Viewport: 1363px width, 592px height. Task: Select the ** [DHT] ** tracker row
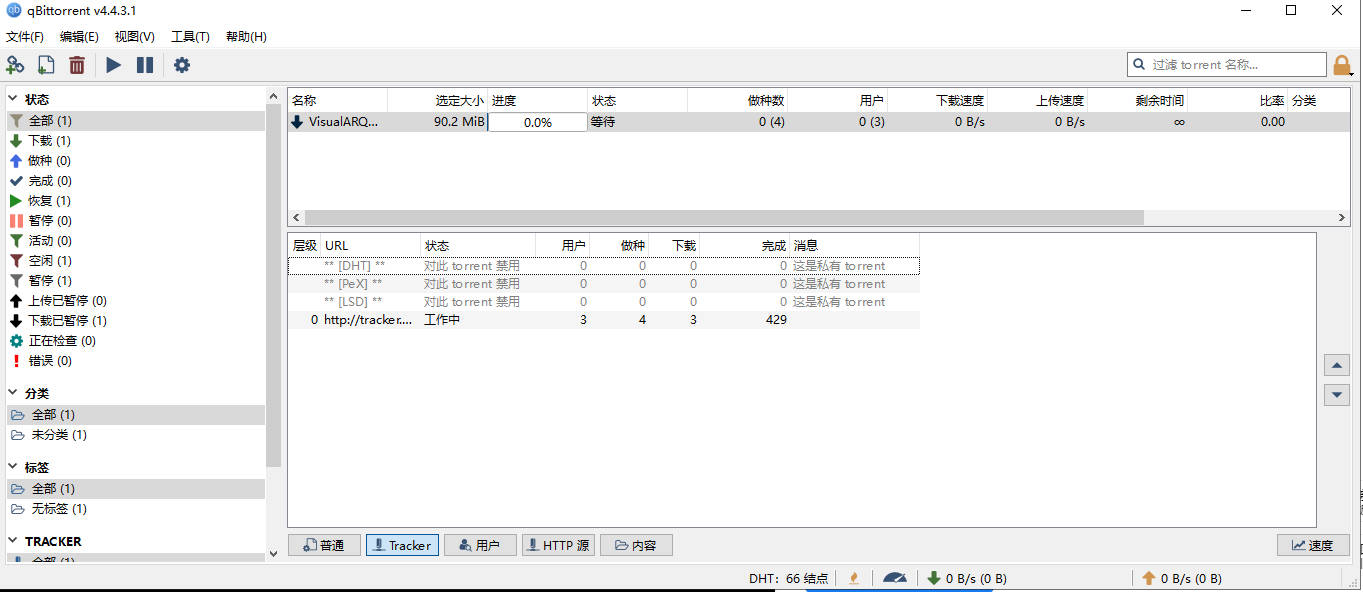pyautogui.click(x=603, y=266)
